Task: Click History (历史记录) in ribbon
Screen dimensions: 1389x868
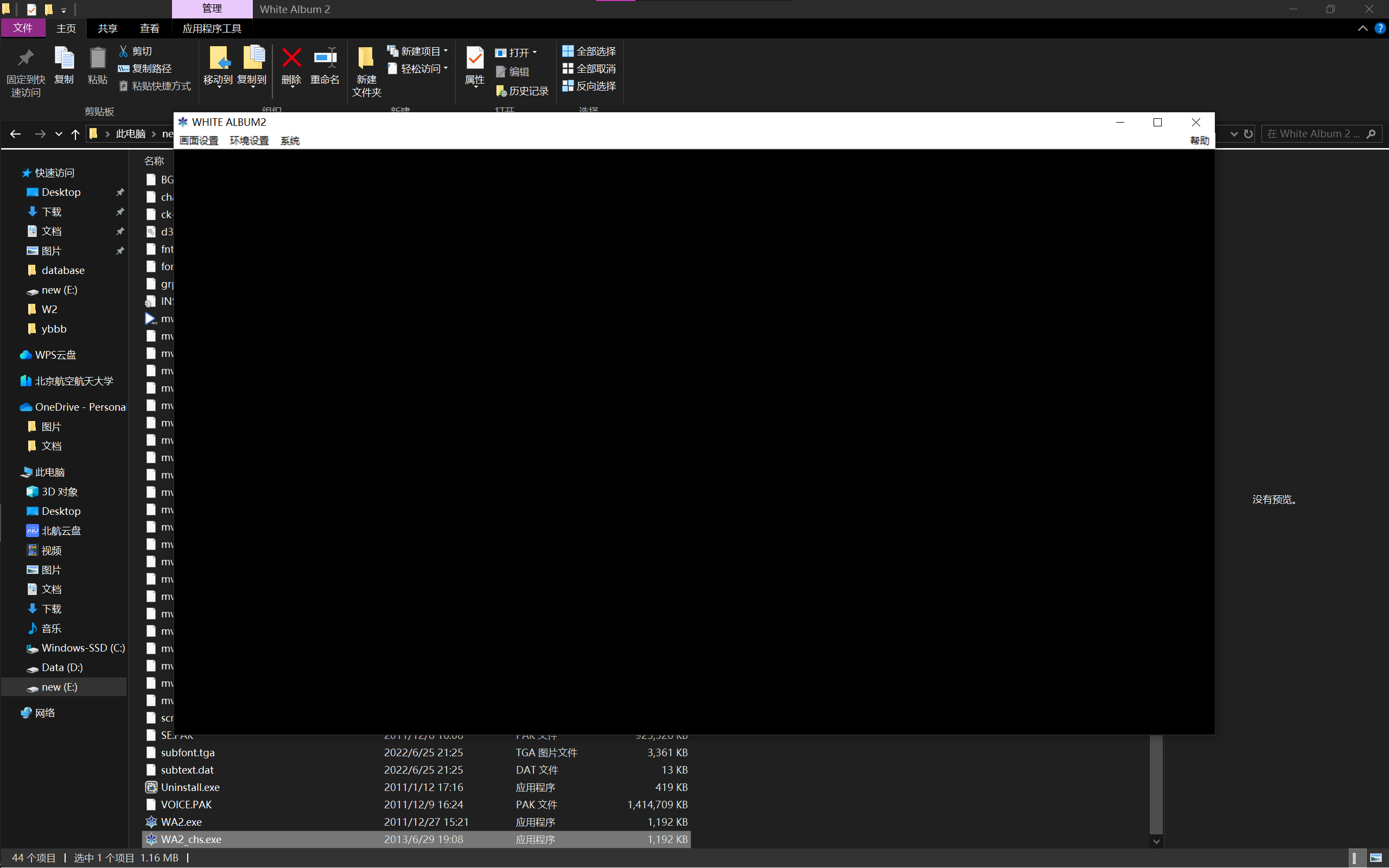Action: 522,91
